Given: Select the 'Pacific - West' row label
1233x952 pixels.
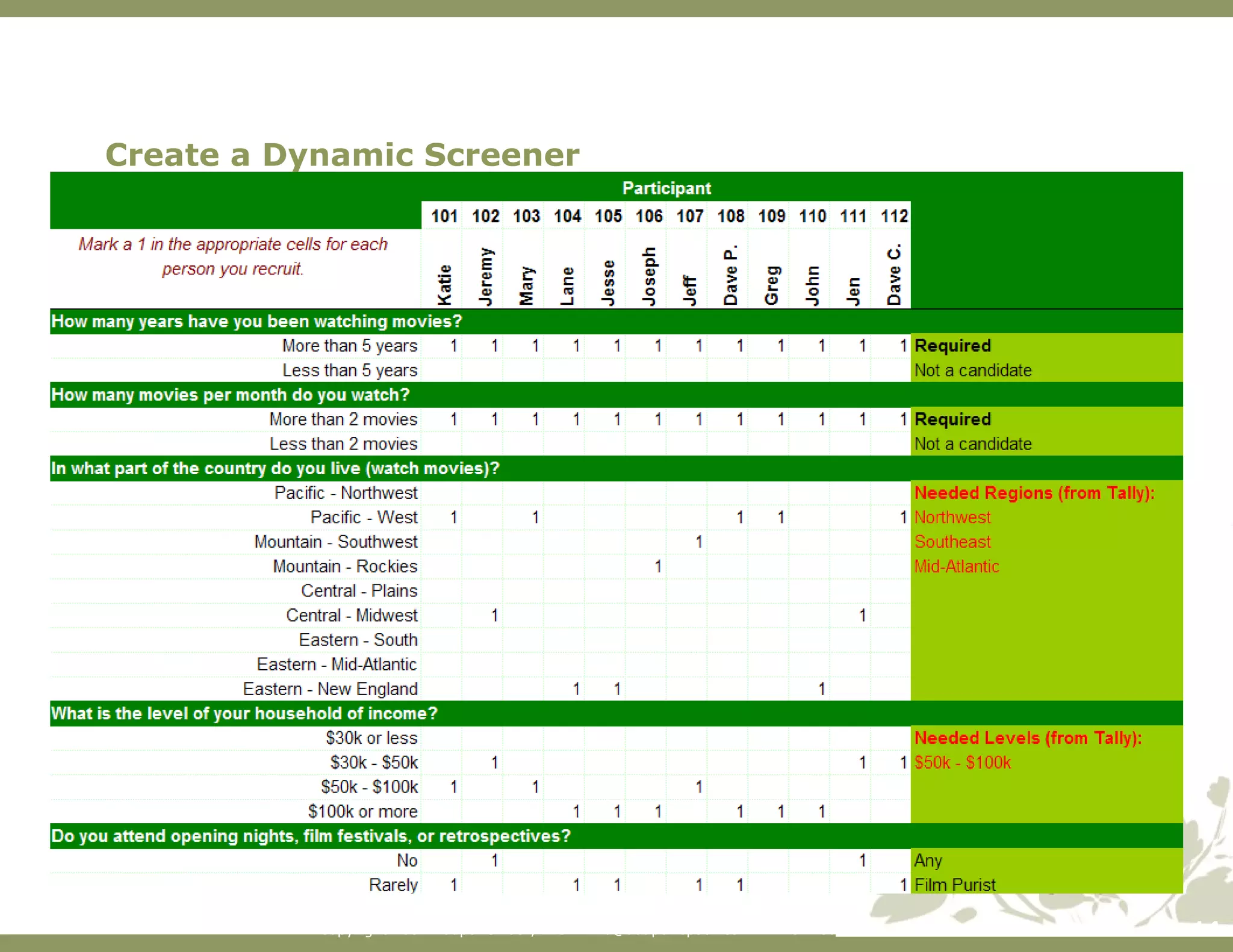Looking at the screenshot, I should coord(364,518).
